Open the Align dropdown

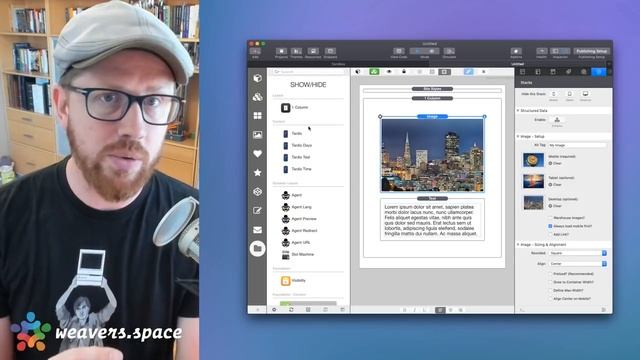pyautogui.click(x=577, y=264)
